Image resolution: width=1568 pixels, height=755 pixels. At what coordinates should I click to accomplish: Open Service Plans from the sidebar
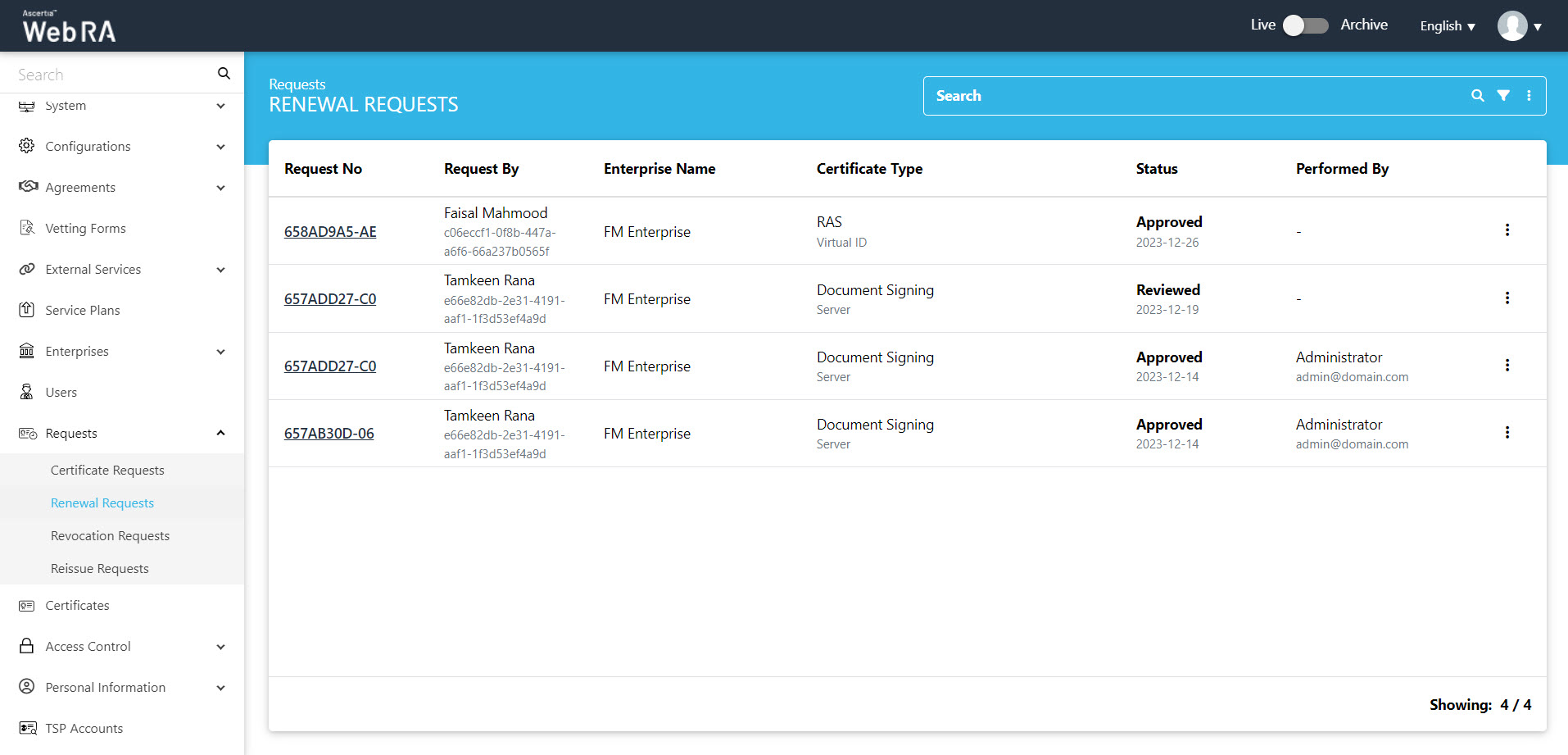coord(83,310)
